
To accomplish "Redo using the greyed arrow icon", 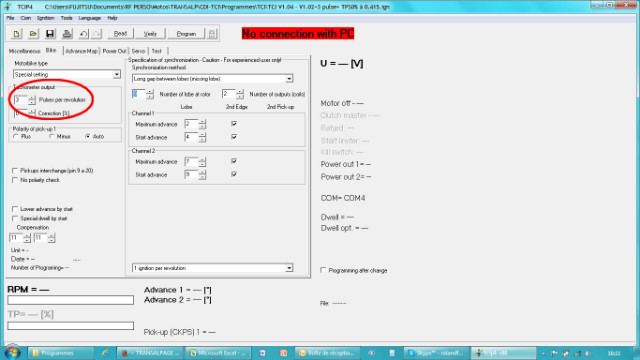I will tap(97, 34).
